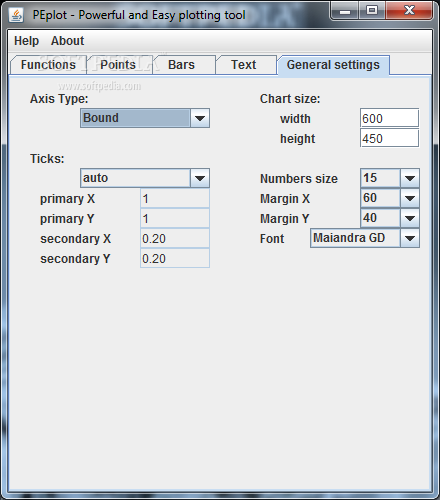Select the General settings tab

pos(333,65)
